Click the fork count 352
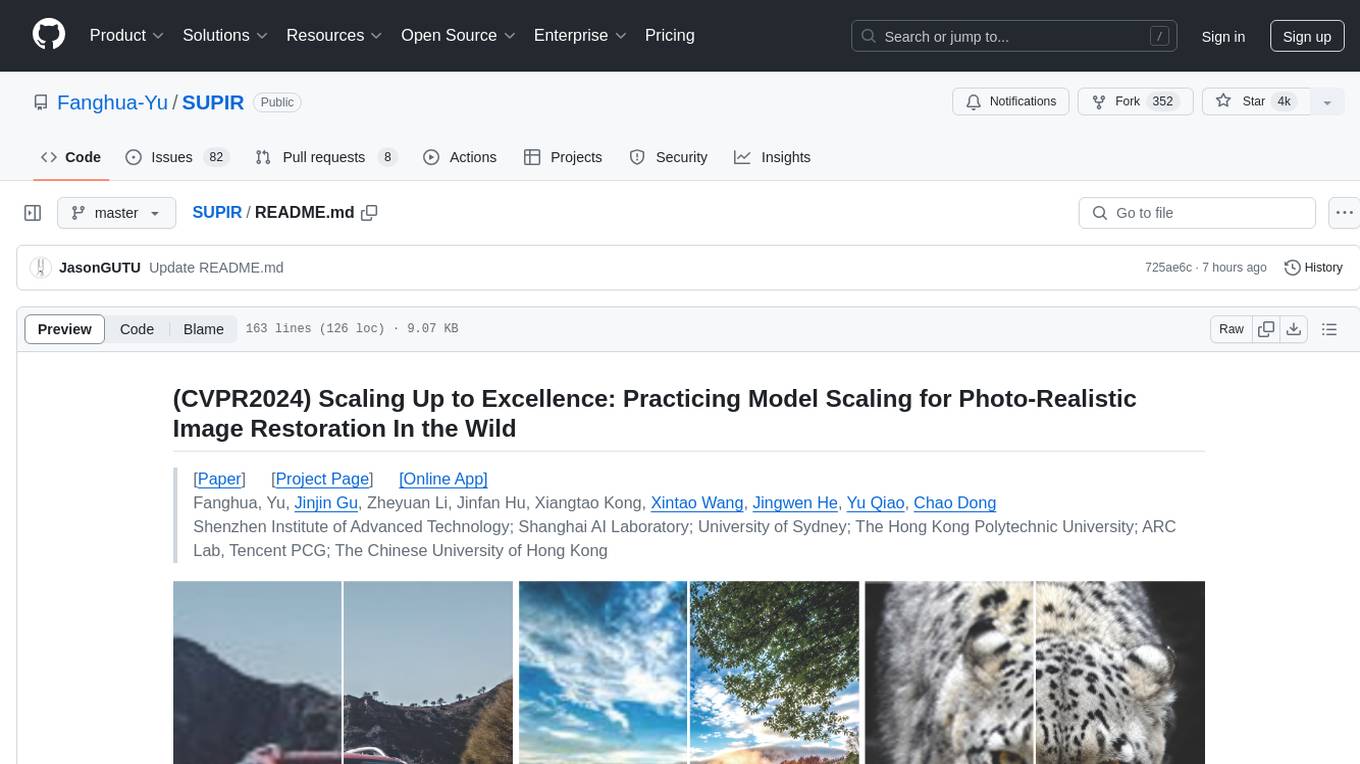The height and width of the screenshot is (764, 1360). tap(1162, 102)
